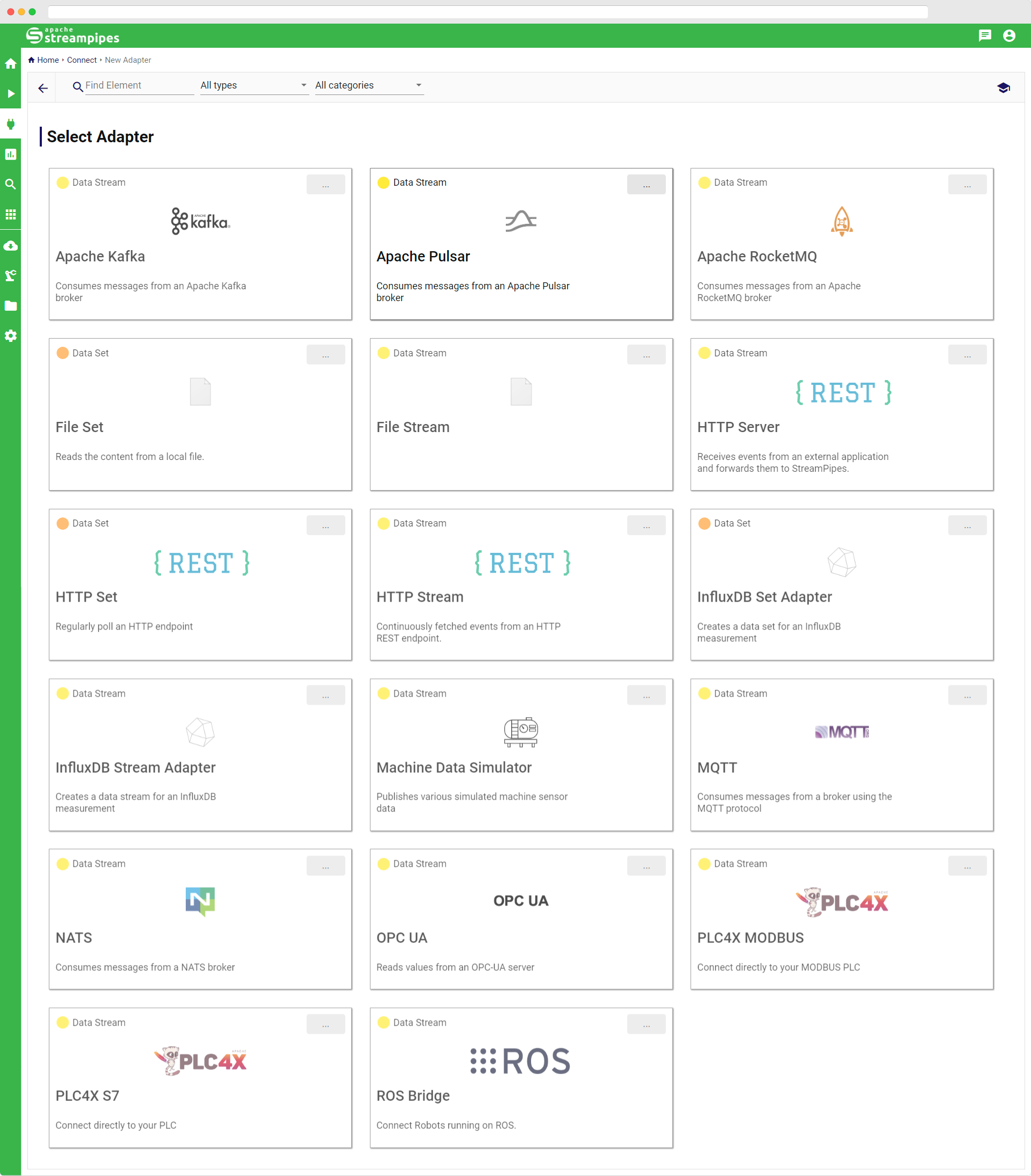Open the Home icon in sidebar
Viewport: 1031px width, 1176px height.
pos(10,64)
